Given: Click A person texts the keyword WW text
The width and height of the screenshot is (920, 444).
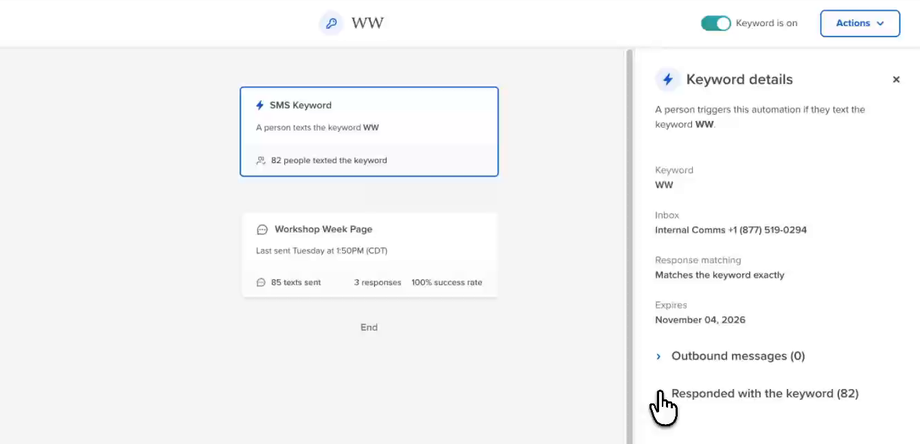Looking at the screenshot, I should point(317,127).
